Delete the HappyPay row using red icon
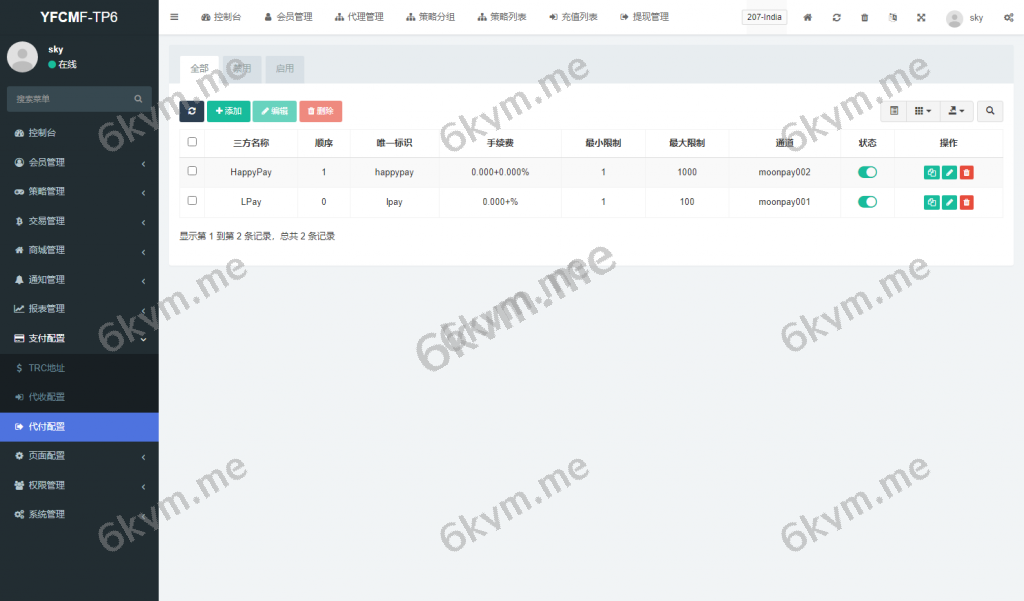Viewport: 1024px width, 601px height. (x=966, y=173)
